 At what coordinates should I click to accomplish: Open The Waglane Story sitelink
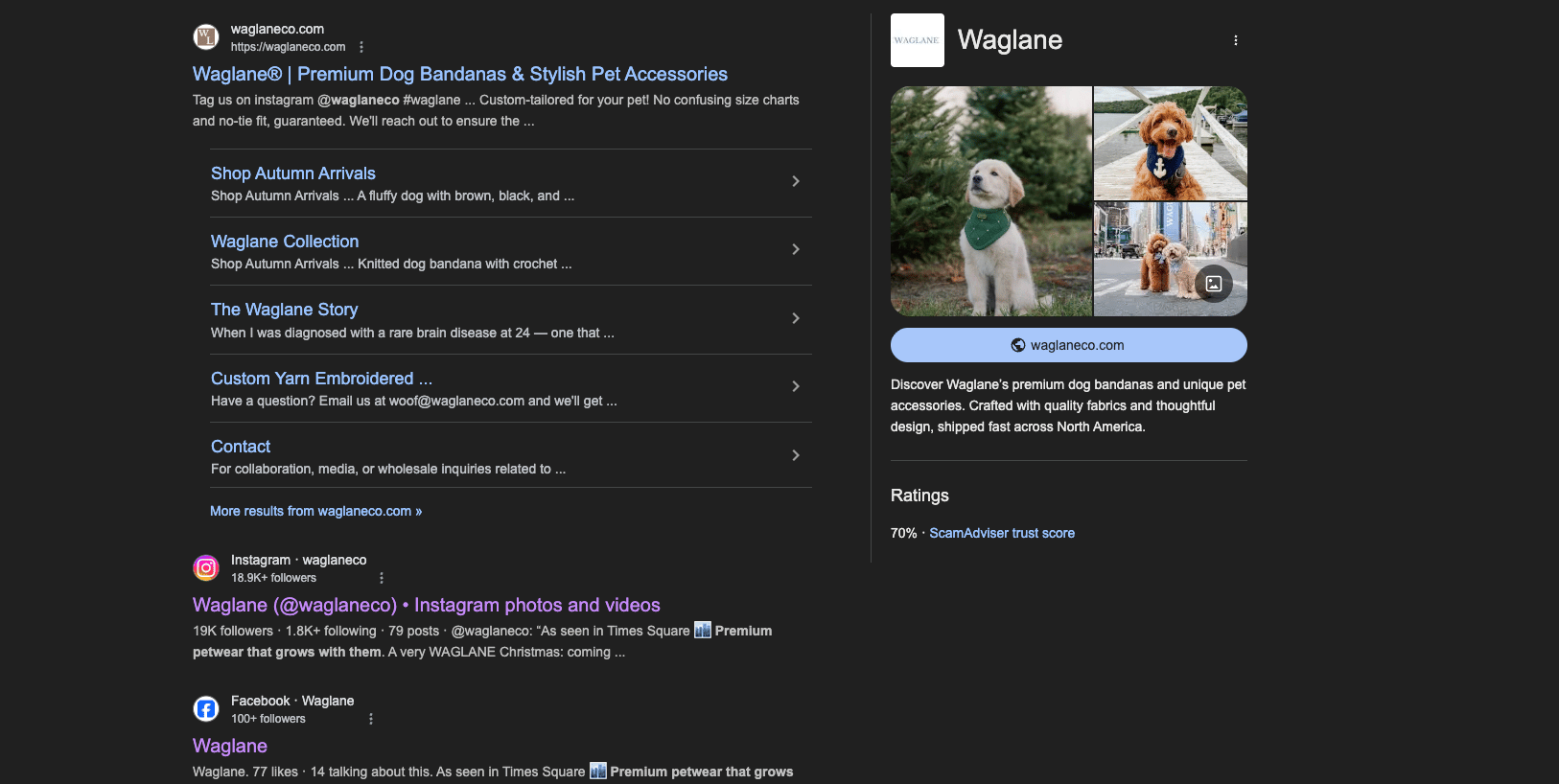click(285, 310)
